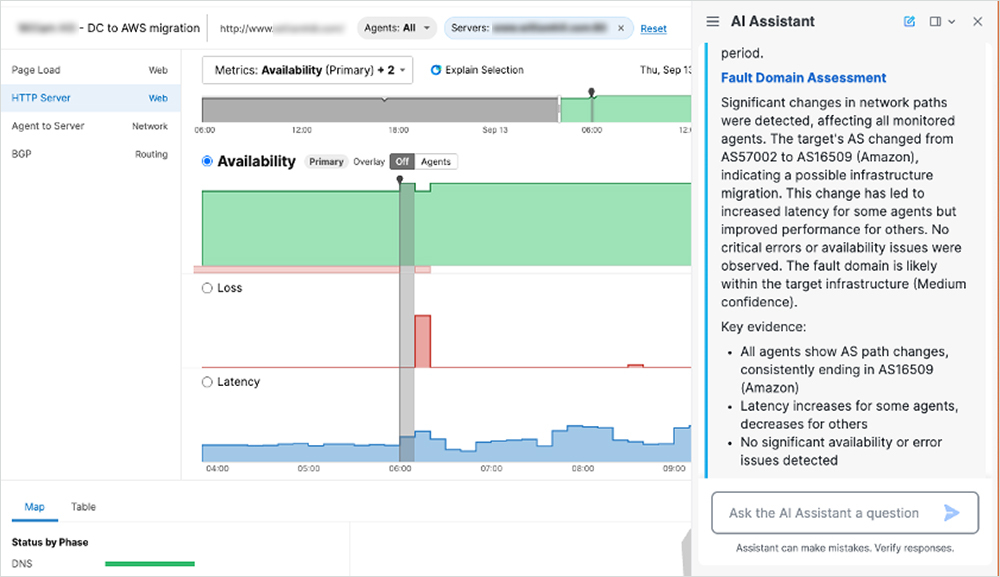Start a new AI Assistant conversation

pyautogui.click(x=908, y=20)
